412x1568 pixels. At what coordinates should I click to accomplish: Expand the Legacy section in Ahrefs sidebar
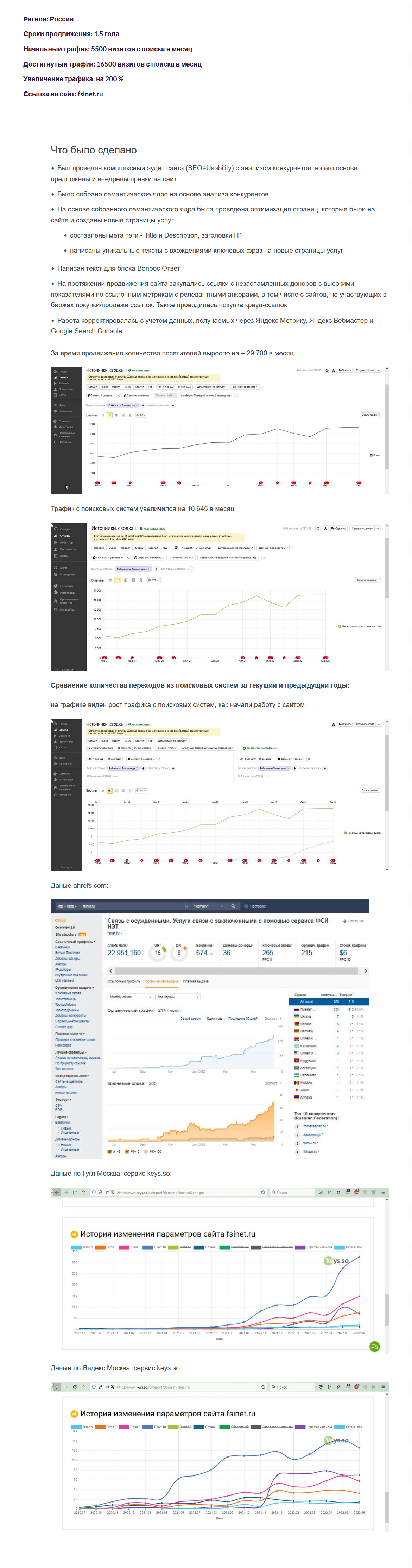(62, 1117)
